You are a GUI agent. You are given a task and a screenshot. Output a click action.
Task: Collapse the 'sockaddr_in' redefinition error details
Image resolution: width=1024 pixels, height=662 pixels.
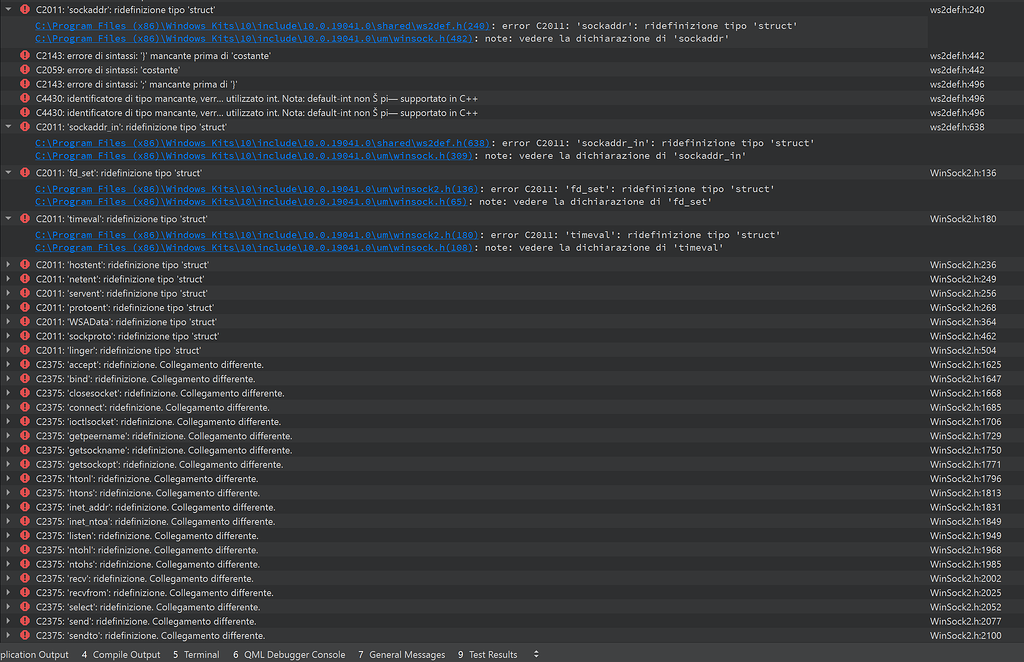[8, 128]
